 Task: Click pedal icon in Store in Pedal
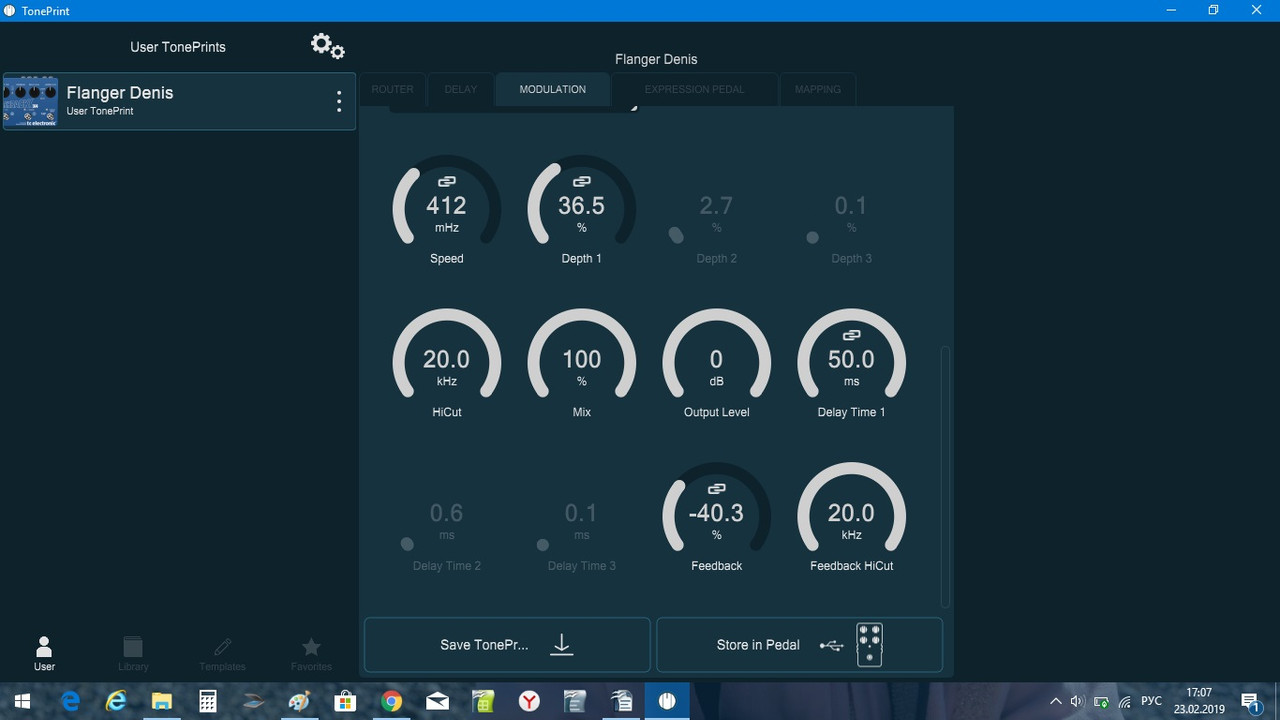(x=870, y=645)
